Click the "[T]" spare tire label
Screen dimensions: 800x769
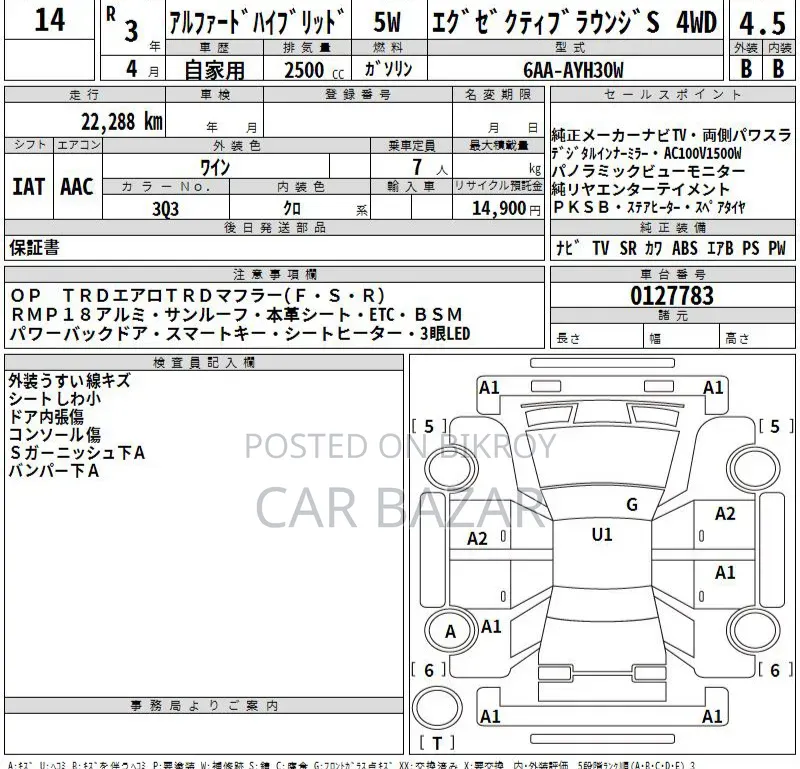click(437, 743)
